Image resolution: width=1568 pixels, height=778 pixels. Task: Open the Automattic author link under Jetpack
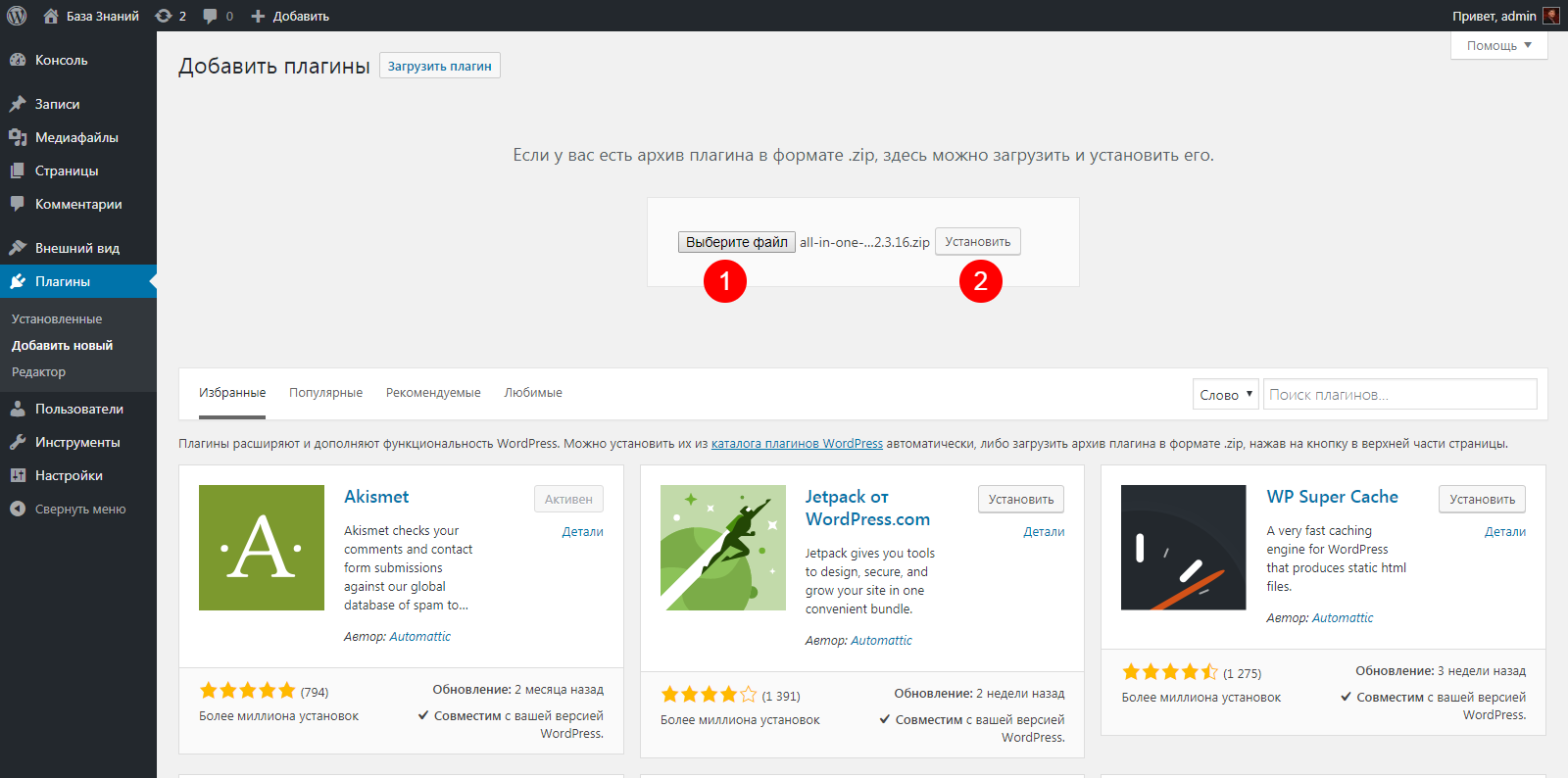click(881, 641)
